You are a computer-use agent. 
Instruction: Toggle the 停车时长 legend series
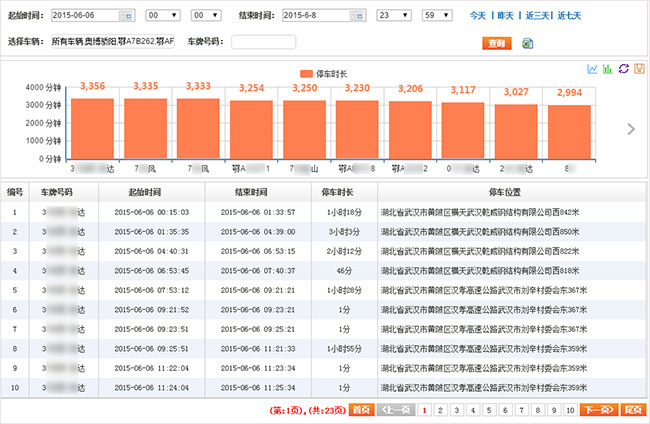pos(323,74)
